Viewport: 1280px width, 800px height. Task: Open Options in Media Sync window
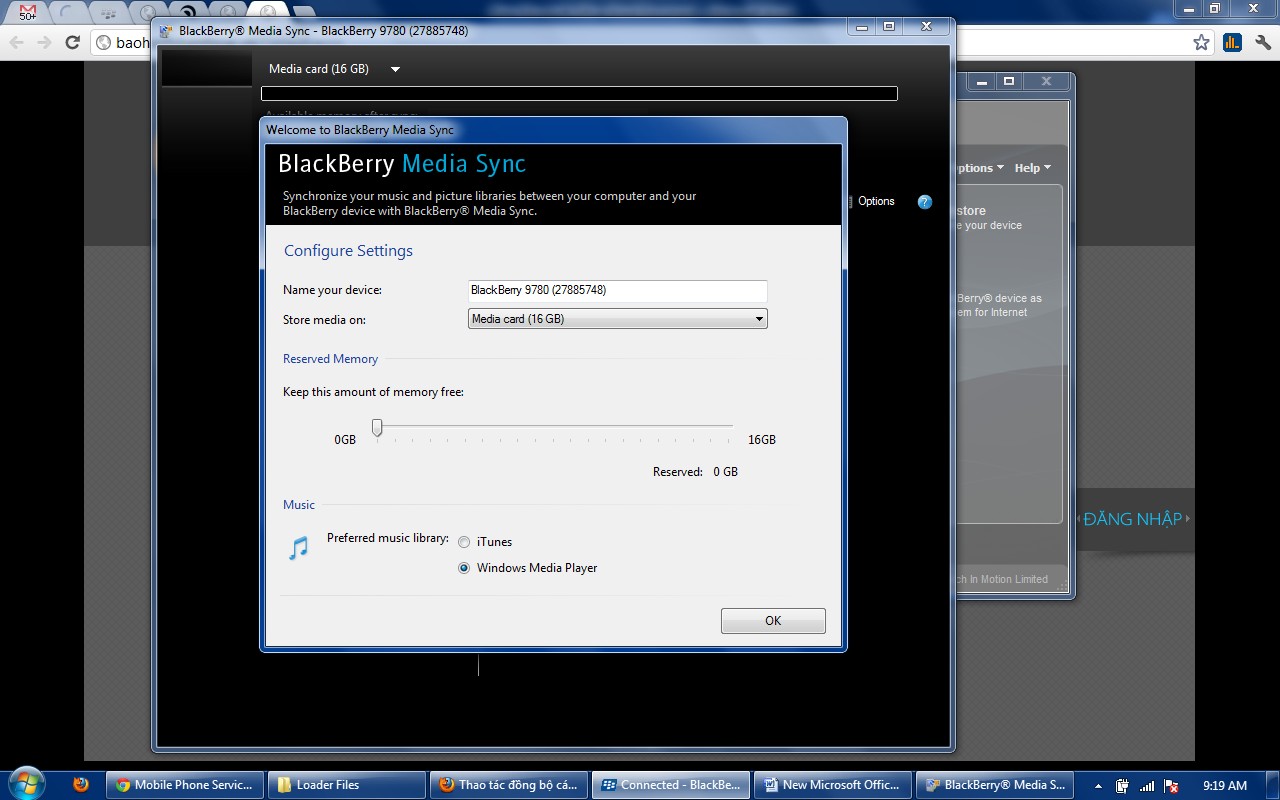tap(876, 201)
